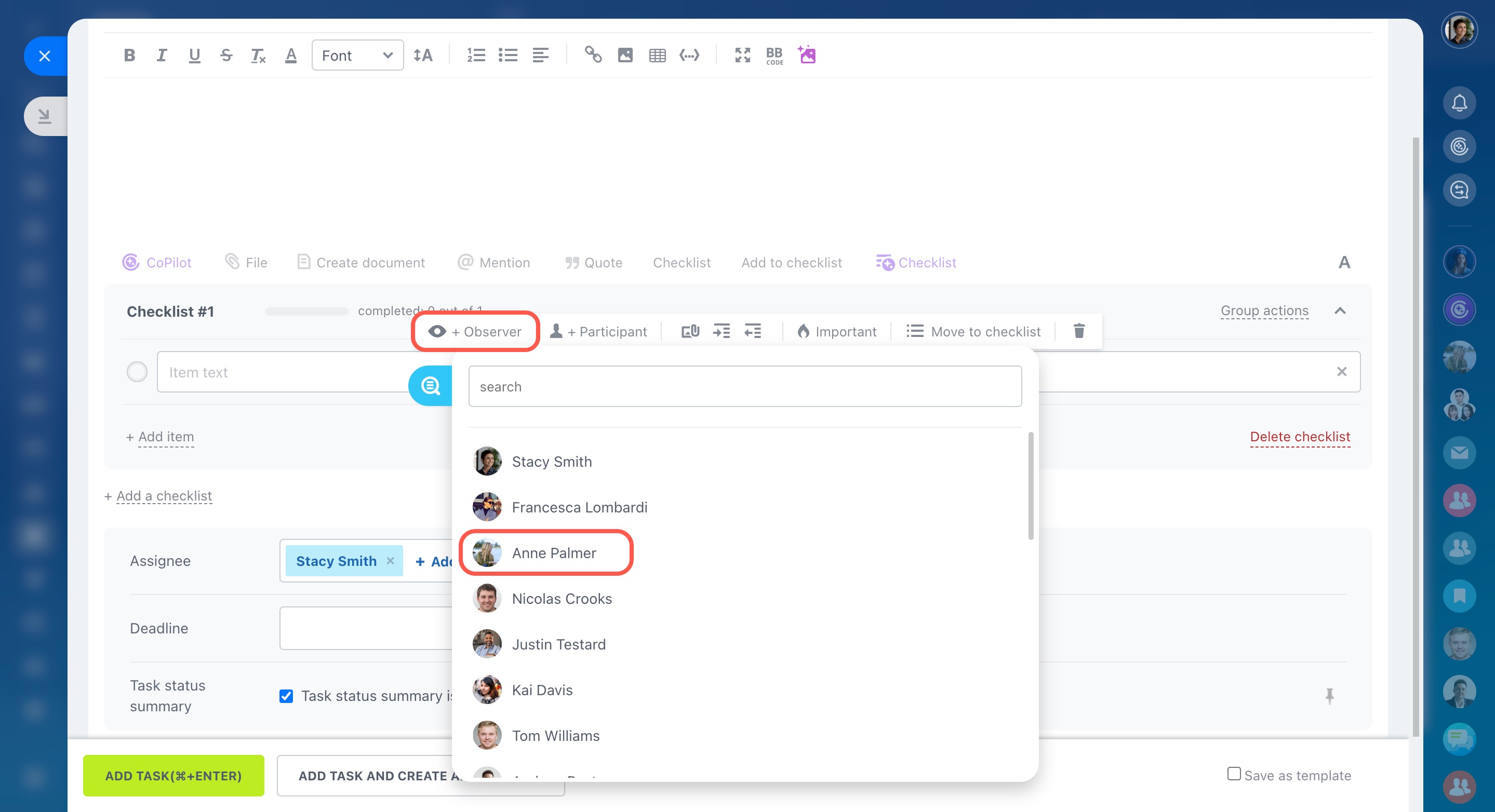Click the user search input field
This screenshot has width=1495, height=812.
[x=744, y=386]
